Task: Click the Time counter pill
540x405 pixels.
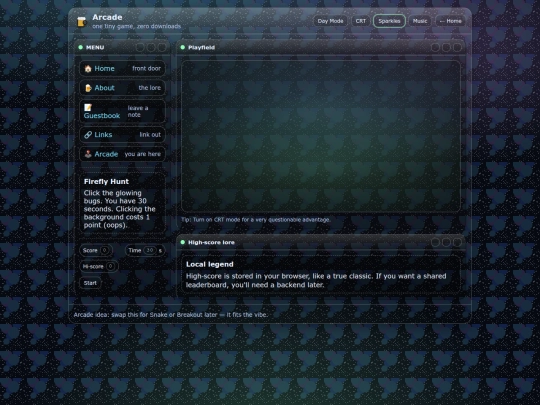Action: (x=145, y=250)
